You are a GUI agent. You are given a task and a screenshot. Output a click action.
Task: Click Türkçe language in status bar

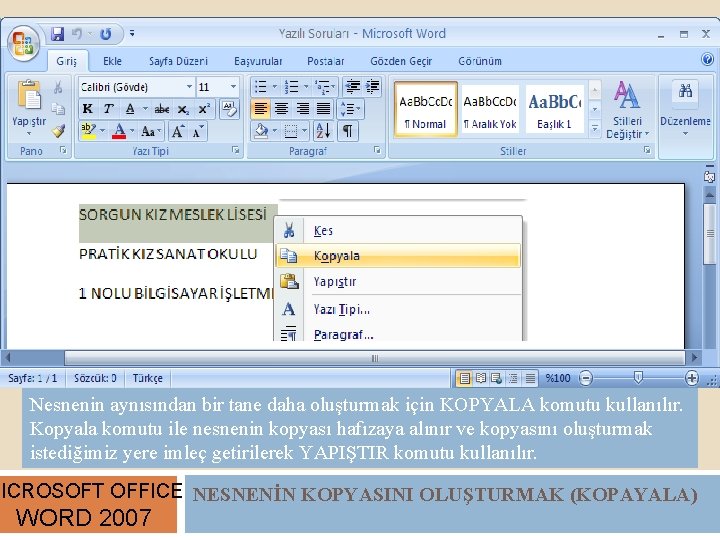pyautogui.click(x=147, y=378)
